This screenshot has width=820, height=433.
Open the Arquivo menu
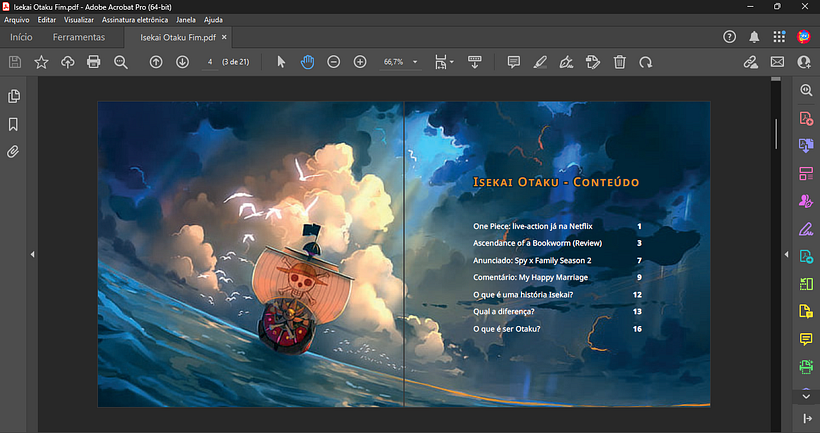coord(17,20)
